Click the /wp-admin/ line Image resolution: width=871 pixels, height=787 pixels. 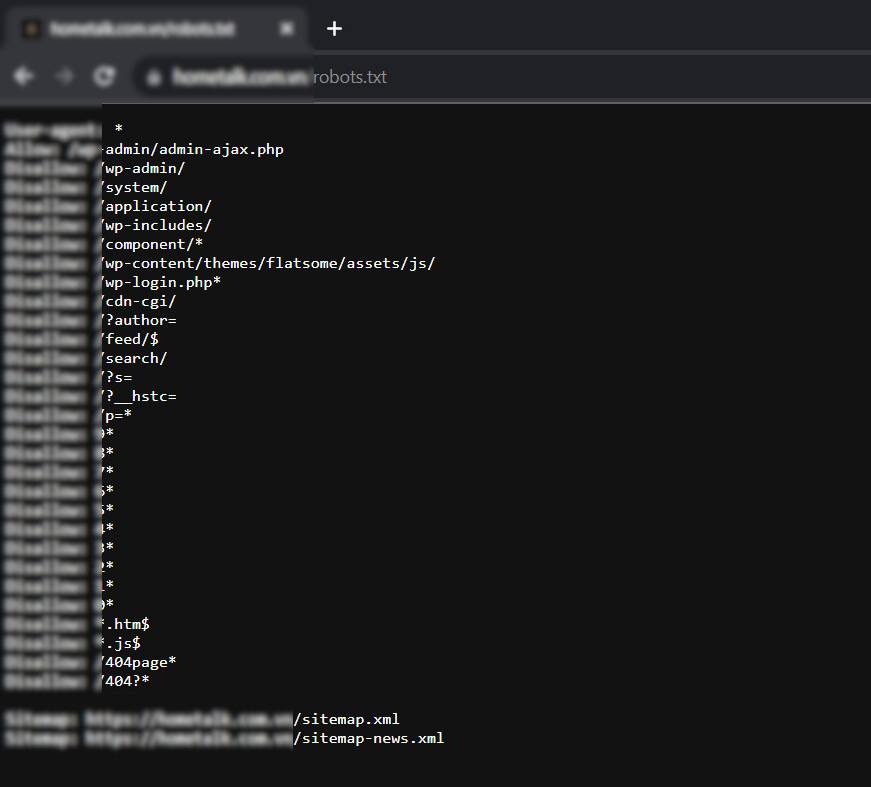pos(143,168)
